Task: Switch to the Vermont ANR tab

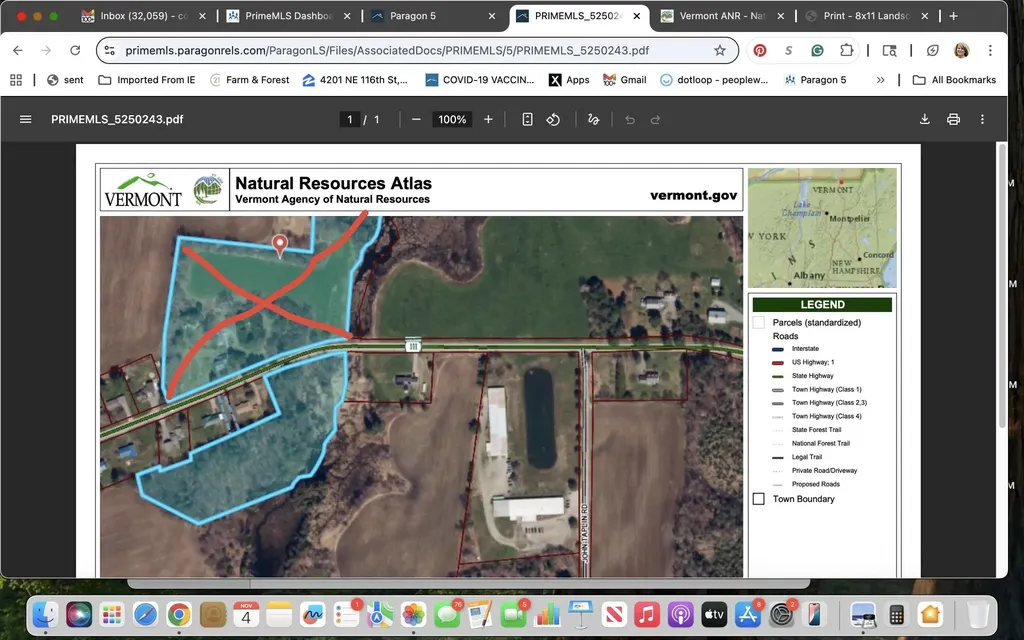Action: 720,16
